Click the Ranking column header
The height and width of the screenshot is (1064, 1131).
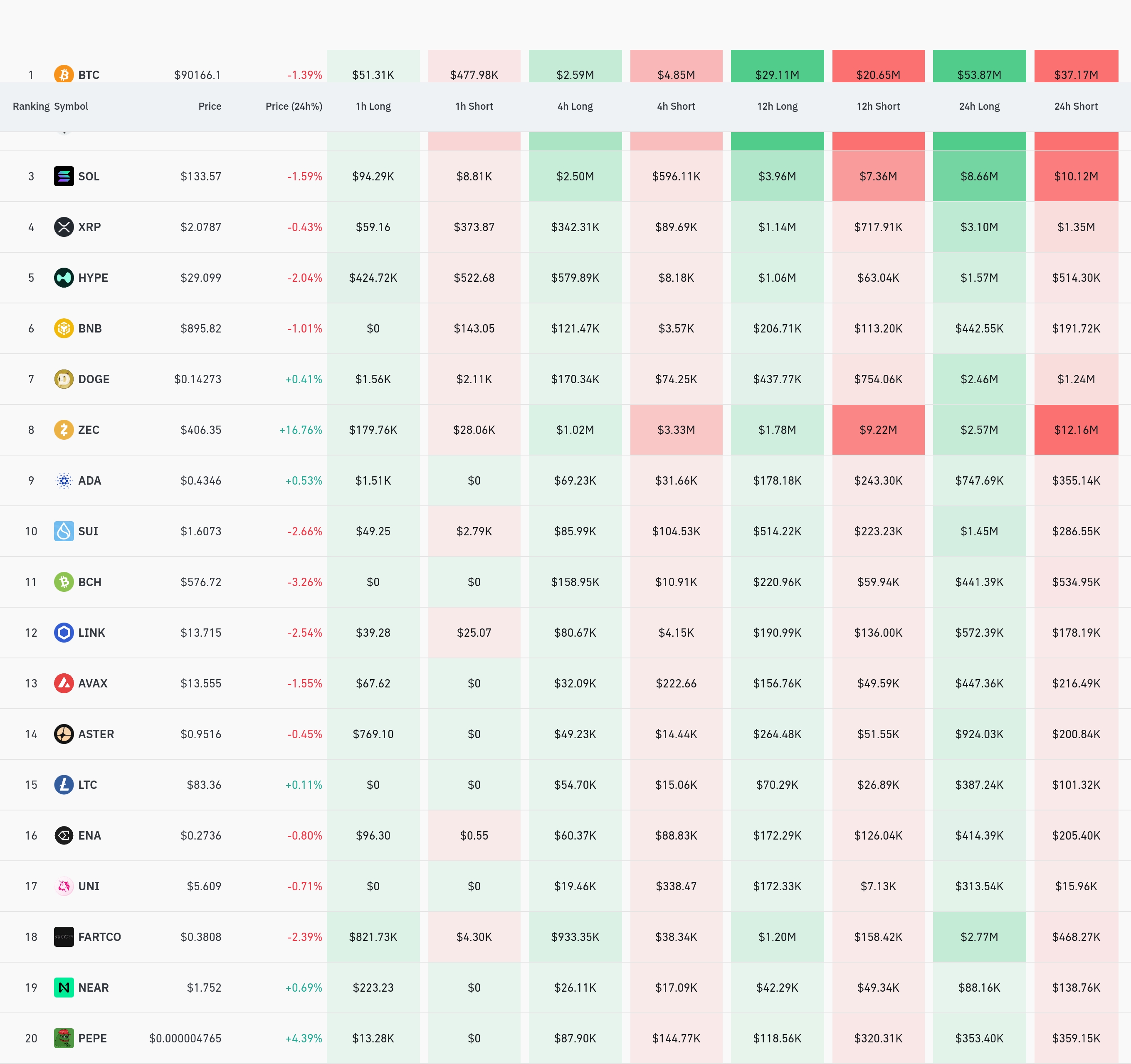(x=31, y=106)
